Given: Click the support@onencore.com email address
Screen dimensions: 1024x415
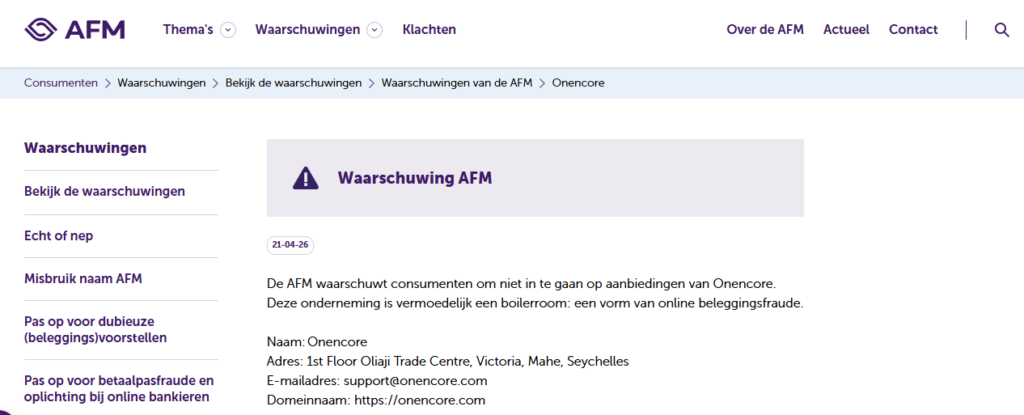Looking at the screenshot, I should coord(415,380).
